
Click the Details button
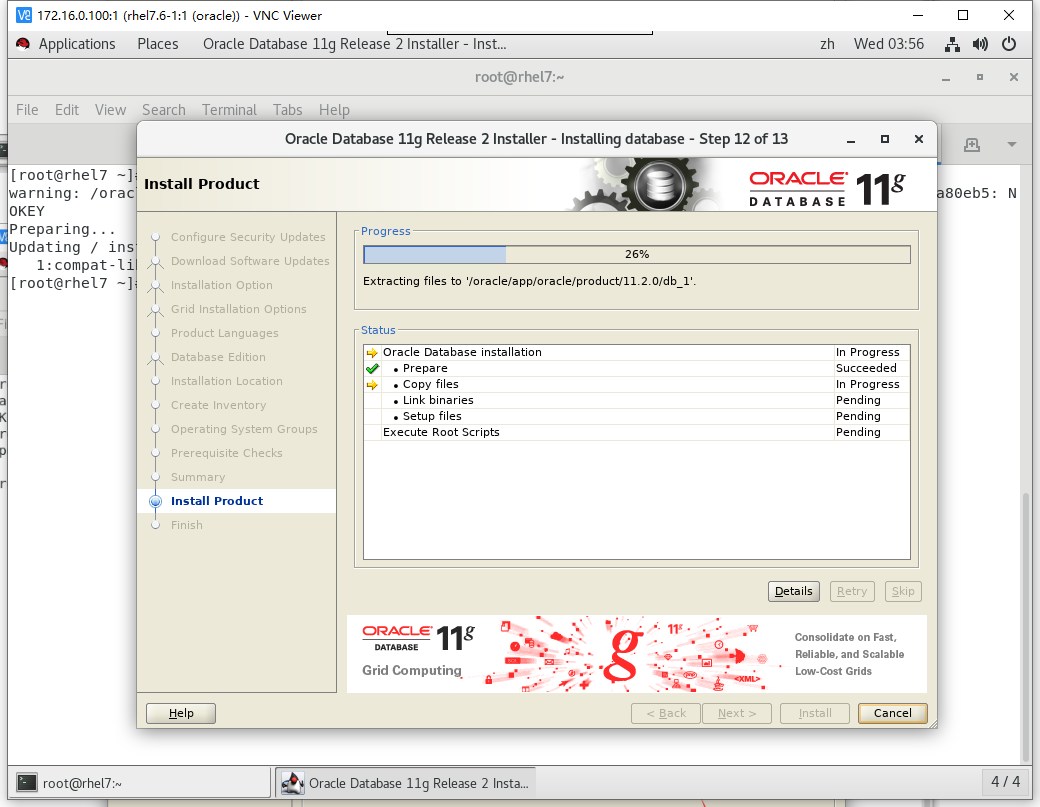coord(793,591)
